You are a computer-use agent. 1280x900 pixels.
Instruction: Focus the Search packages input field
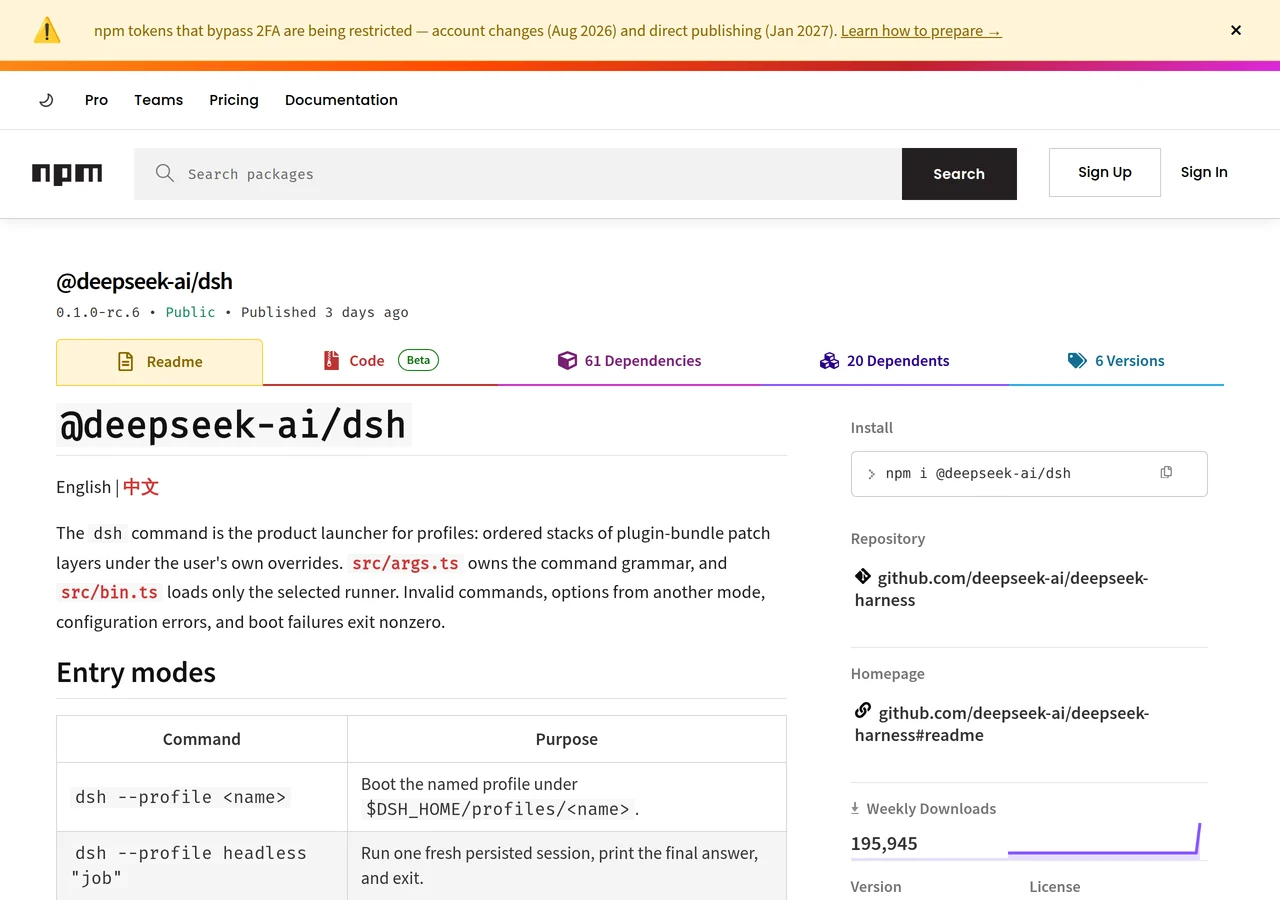[518, 174]
